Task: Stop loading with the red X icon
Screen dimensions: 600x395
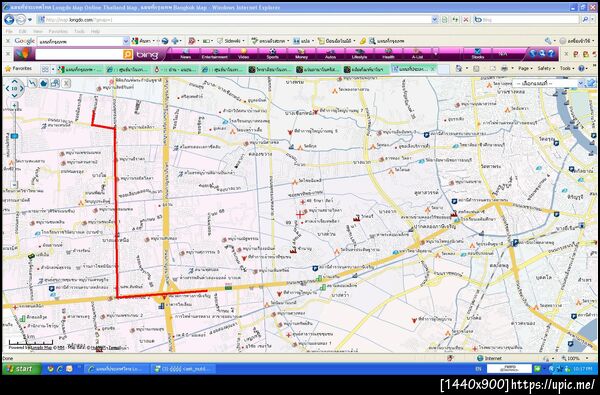Action: (466, 20)
